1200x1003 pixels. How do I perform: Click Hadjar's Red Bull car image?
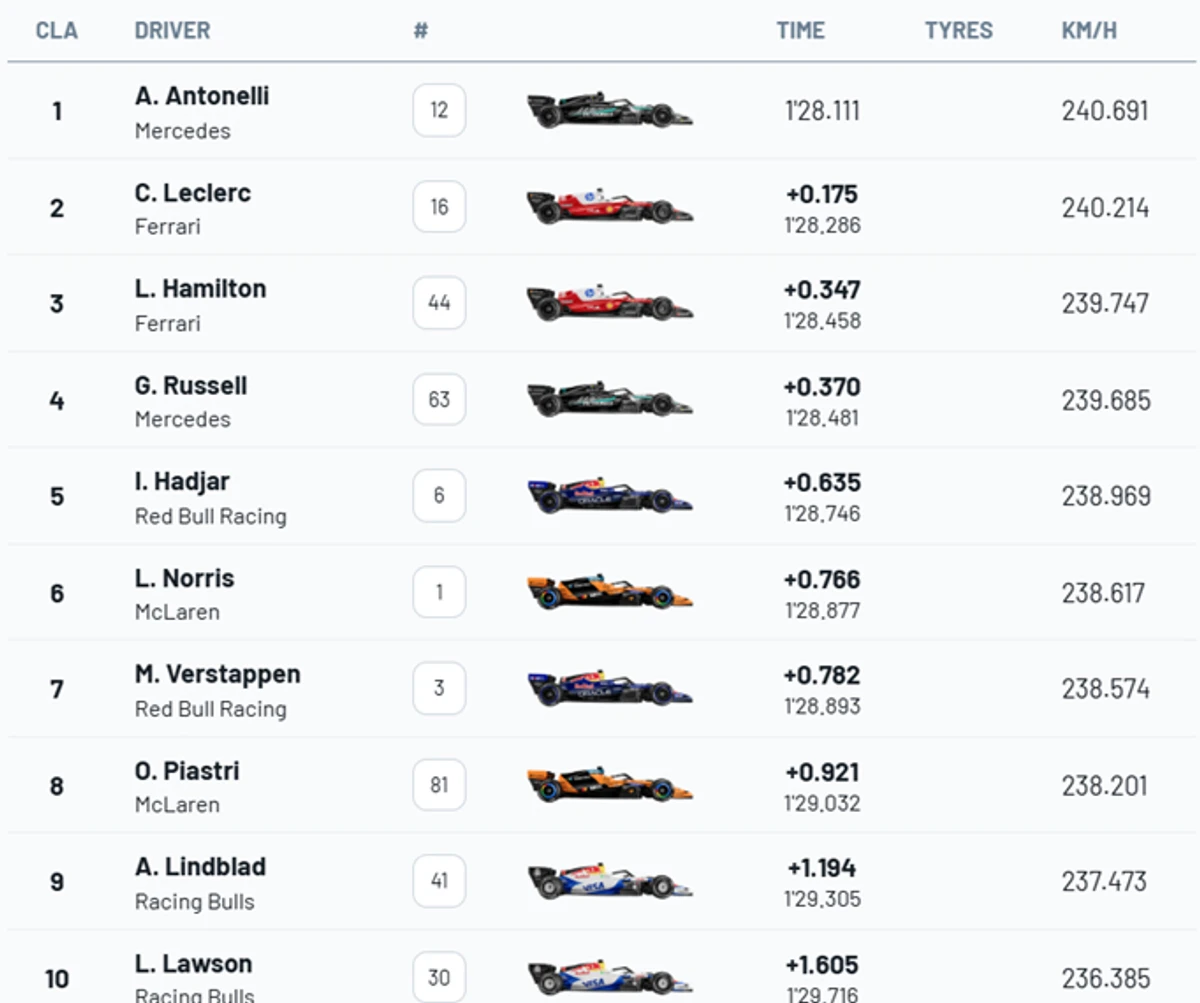(609, 495)
